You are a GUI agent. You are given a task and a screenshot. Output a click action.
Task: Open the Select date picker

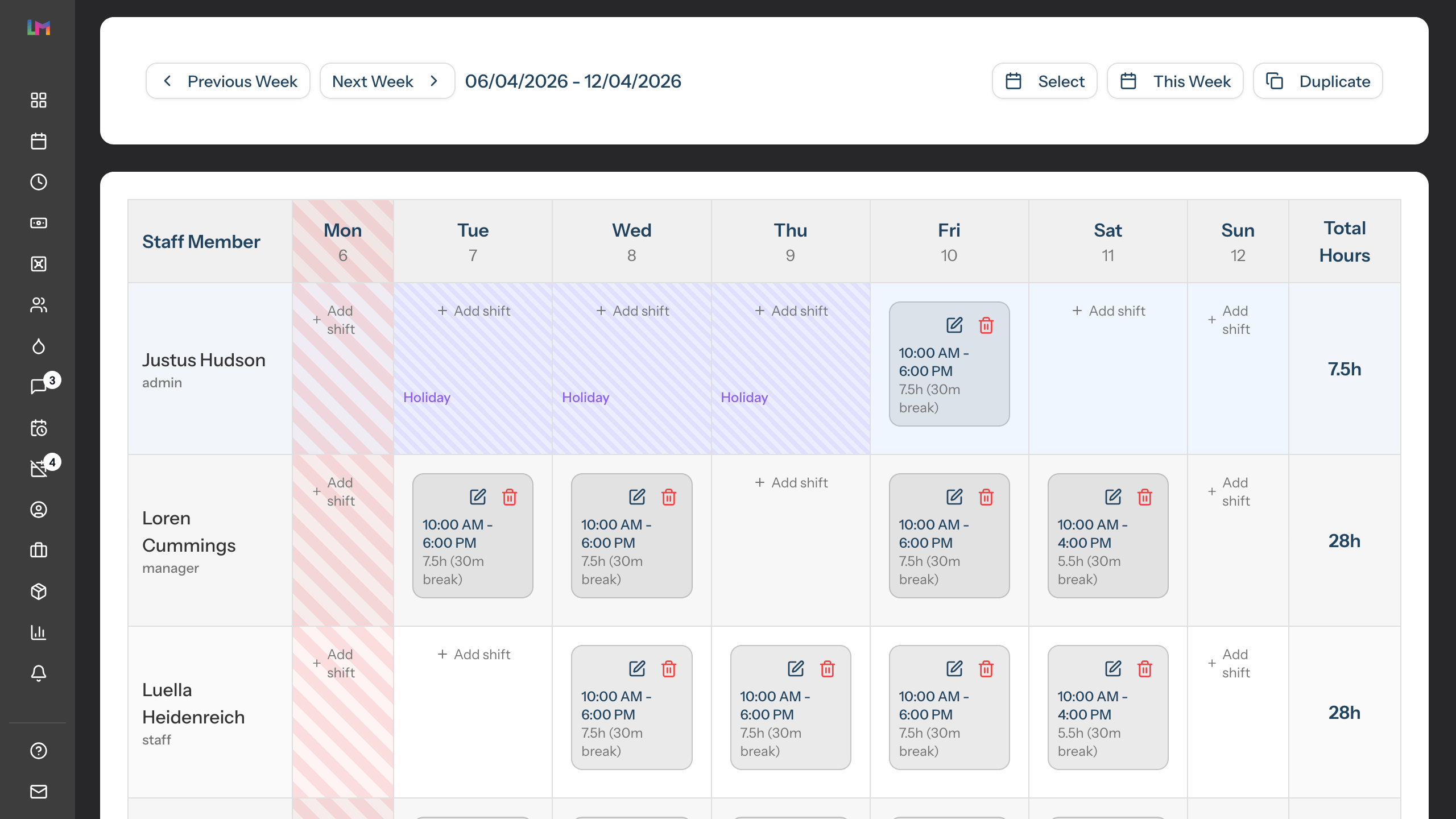pos(1044,81)
